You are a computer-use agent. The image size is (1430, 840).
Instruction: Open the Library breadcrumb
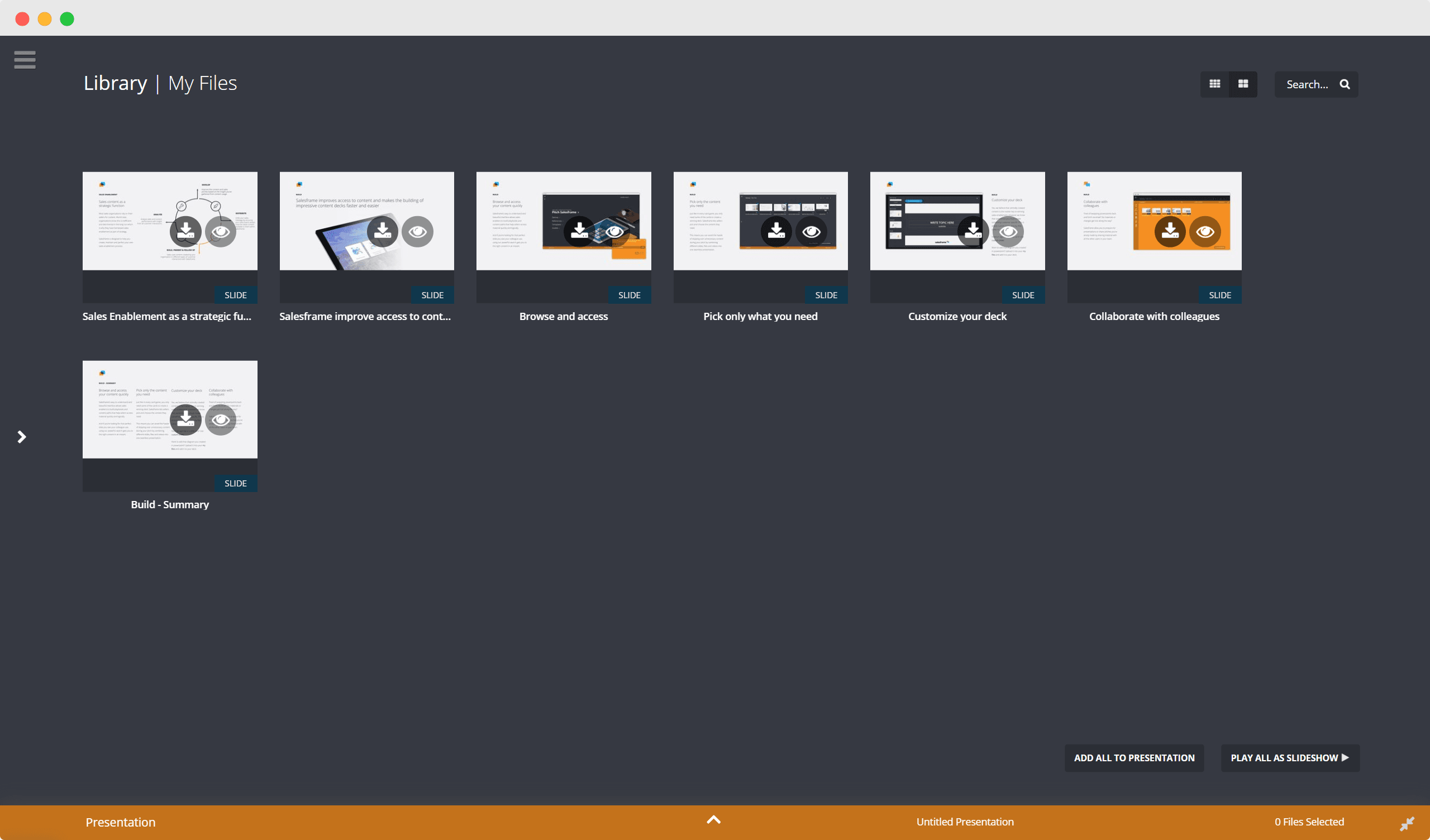[x=115, y=83]
